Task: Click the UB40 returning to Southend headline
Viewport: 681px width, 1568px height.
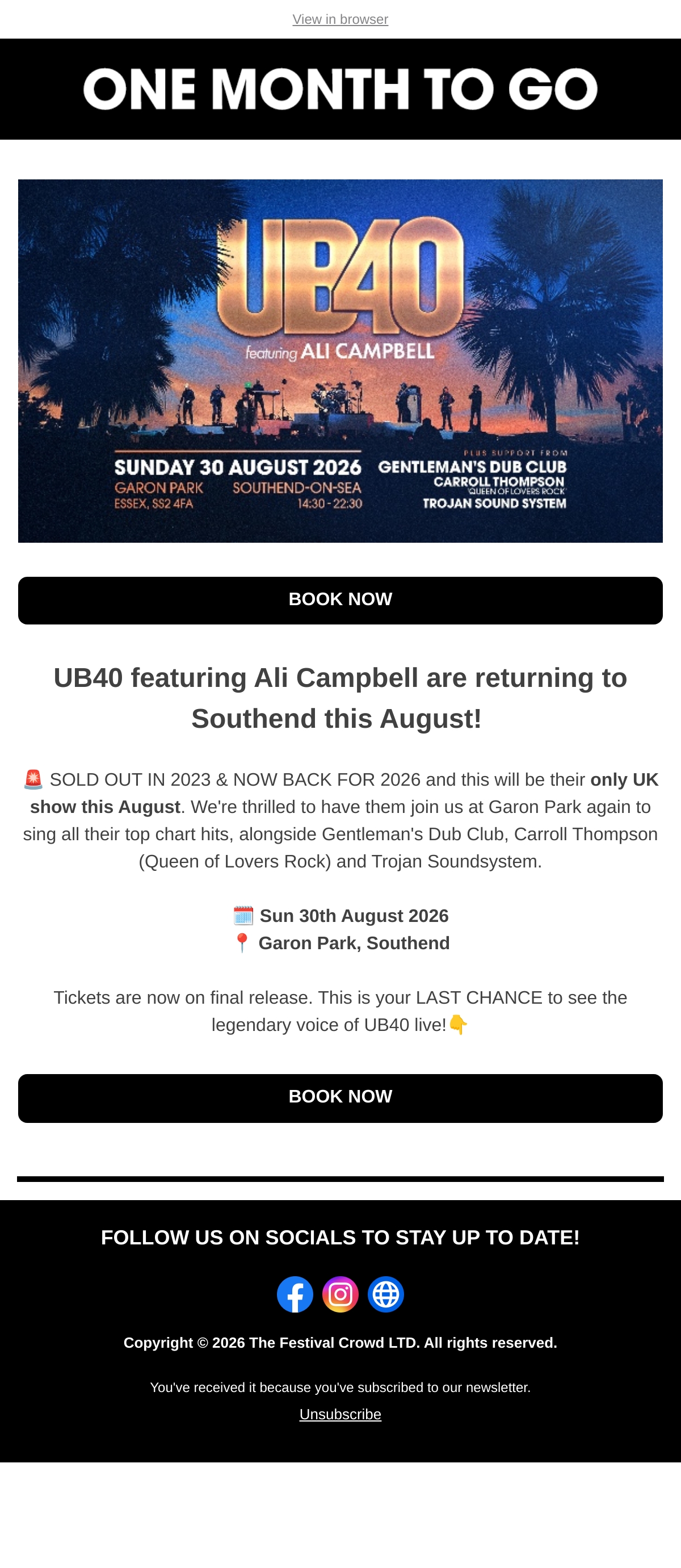Action: (x=340, y=698)
